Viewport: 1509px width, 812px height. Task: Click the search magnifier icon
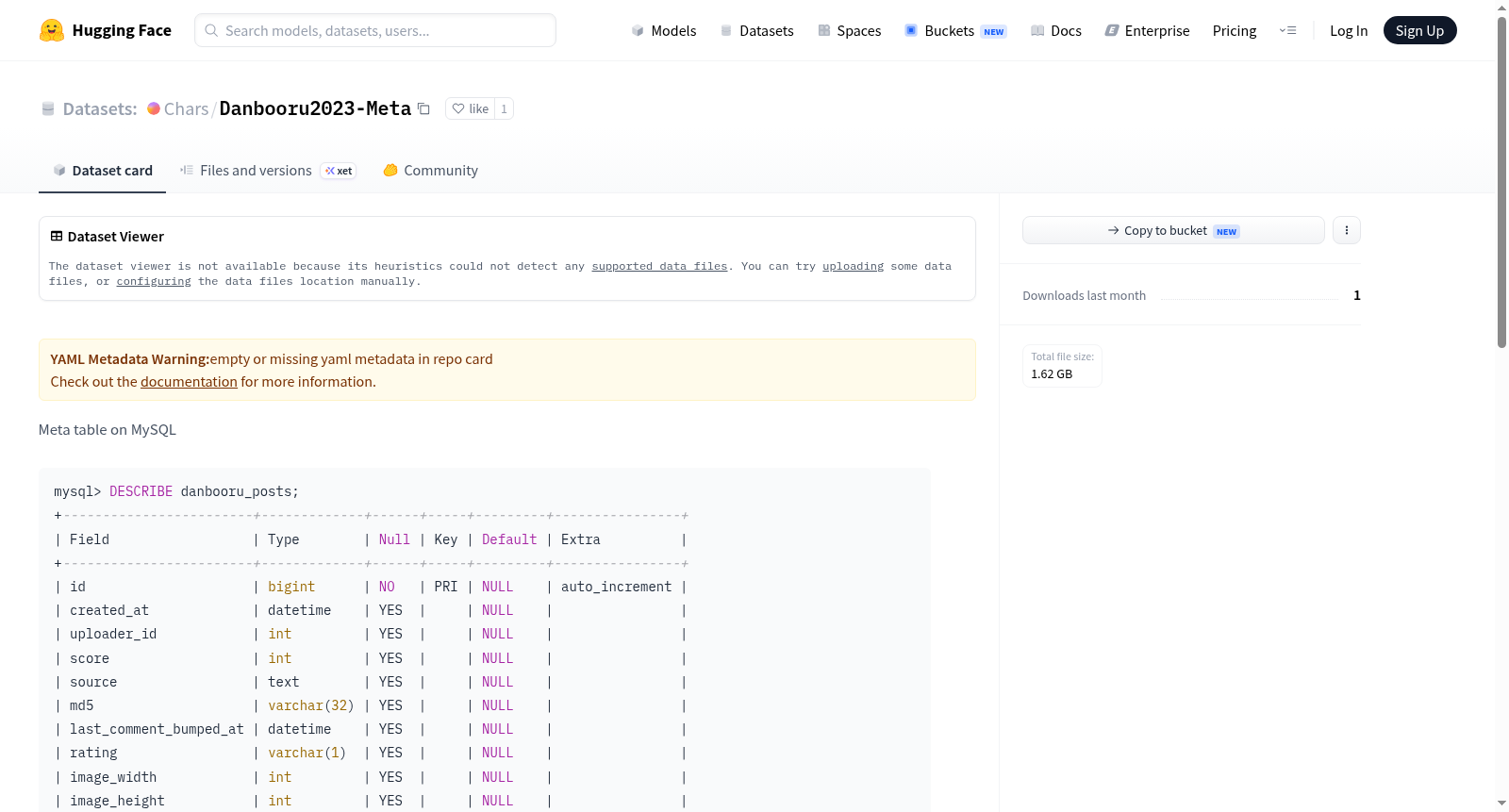212,30
